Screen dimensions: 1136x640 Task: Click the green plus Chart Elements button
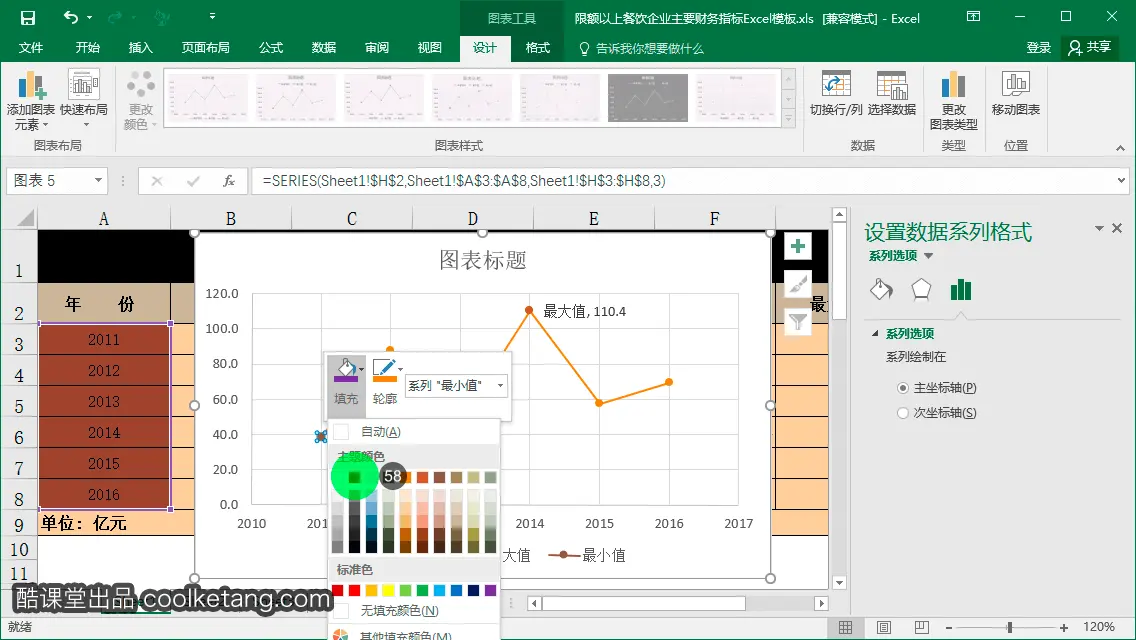tap(798, 246)
